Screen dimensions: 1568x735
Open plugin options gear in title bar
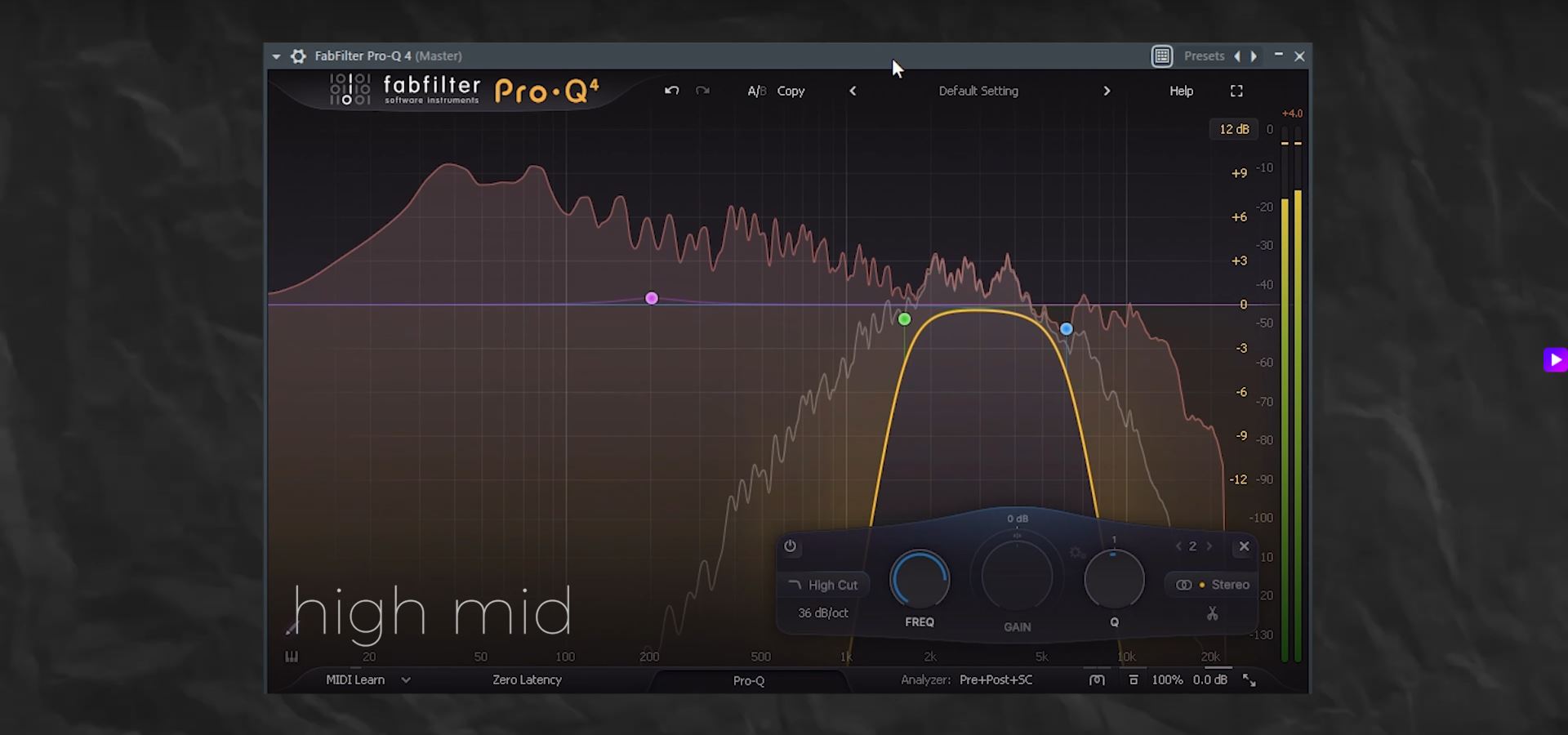coord(299,56)
